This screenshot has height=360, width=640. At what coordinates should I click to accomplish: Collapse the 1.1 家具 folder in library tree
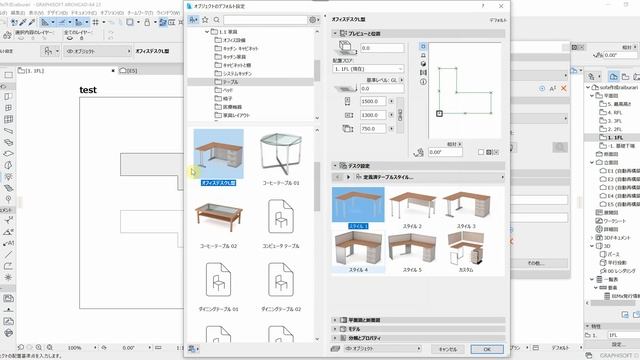point(207,31)
